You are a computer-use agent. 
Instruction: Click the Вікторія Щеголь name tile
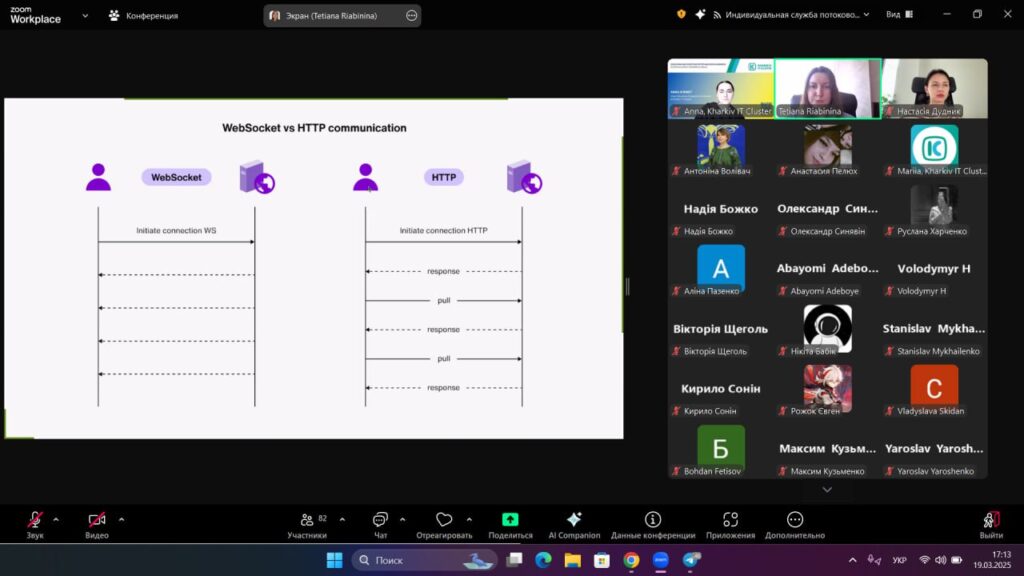pyautogui.click(x=720, y=329)
